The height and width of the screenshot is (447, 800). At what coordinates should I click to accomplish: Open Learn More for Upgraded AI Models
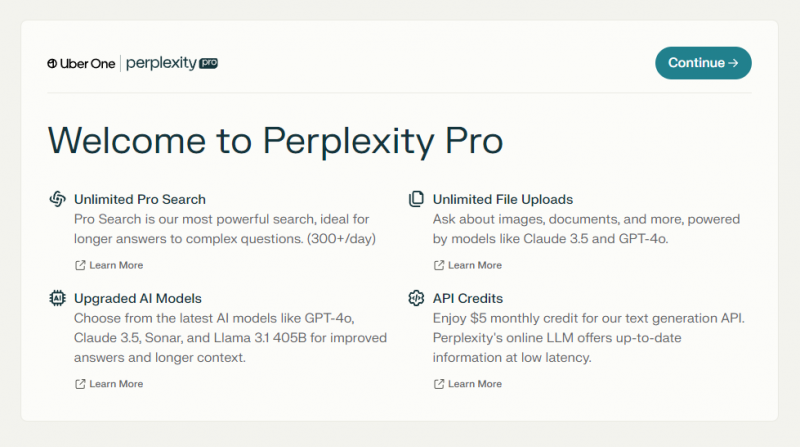tap(116, 384)
